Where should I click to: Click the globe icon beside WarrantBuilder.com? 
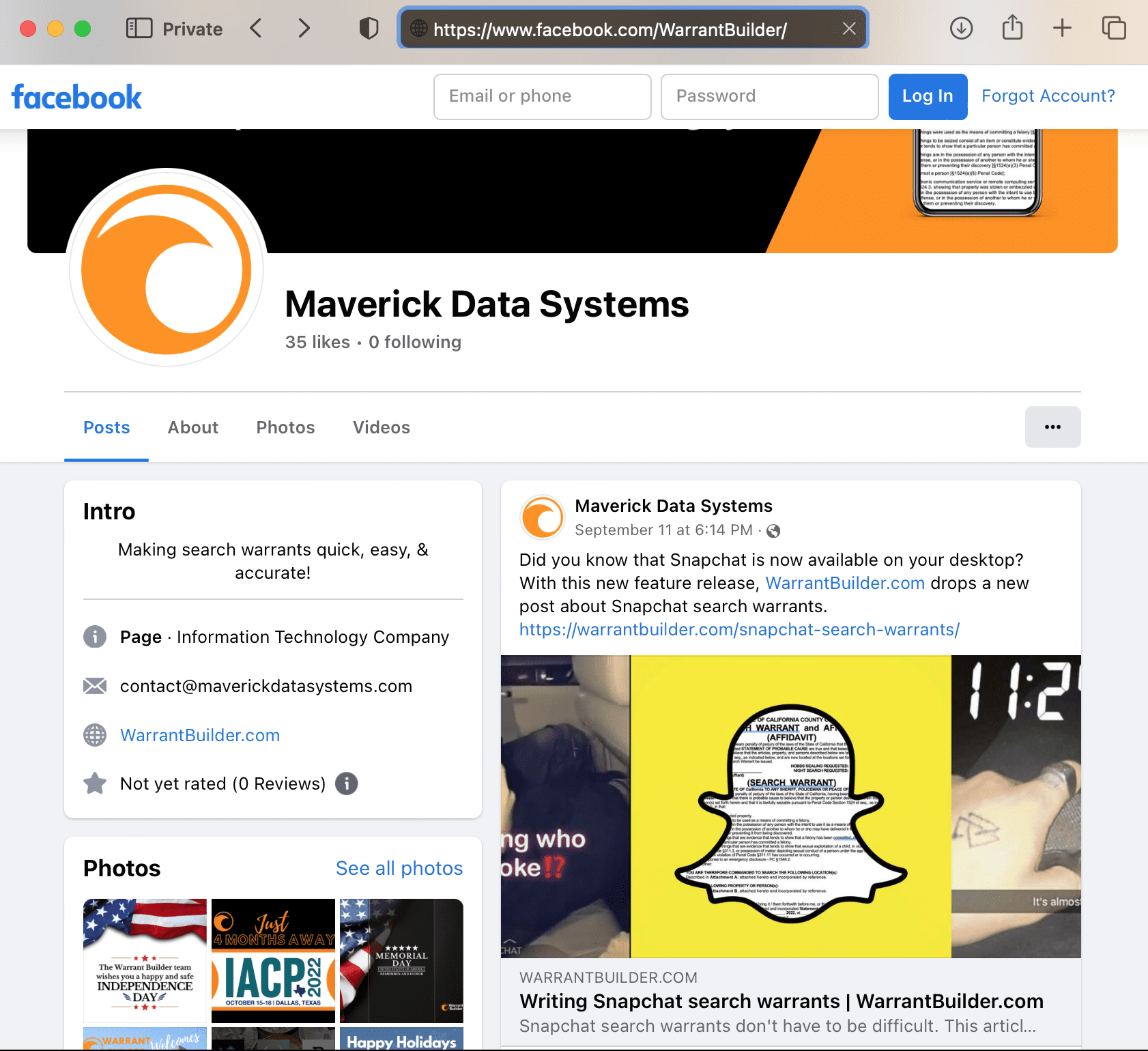pos(95,735)
